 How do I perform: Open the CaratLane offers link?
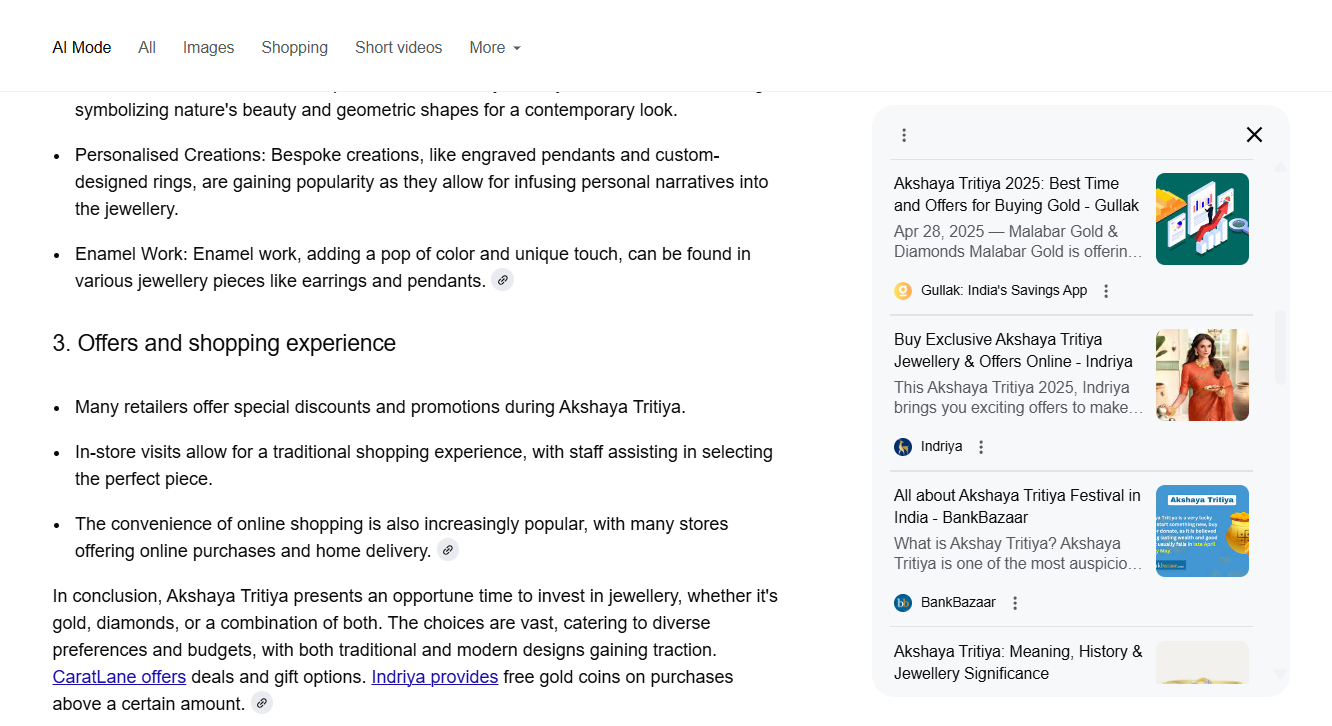tap(119, 677)
